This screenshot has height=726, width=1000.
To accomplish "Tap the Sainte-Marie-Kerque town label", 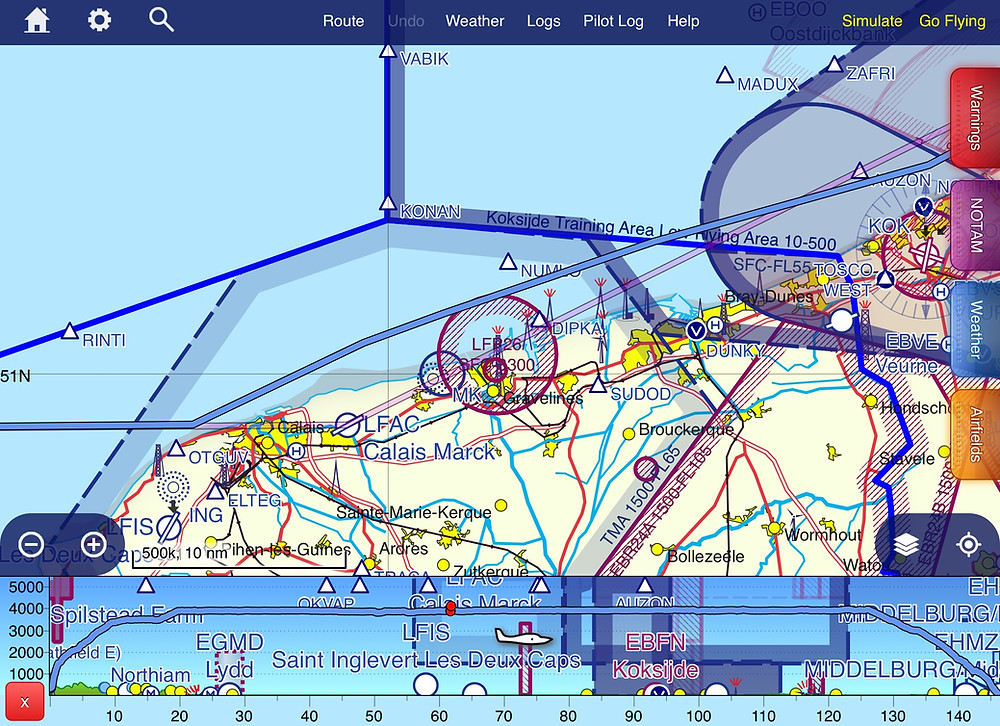I will (x=413, y=512).
